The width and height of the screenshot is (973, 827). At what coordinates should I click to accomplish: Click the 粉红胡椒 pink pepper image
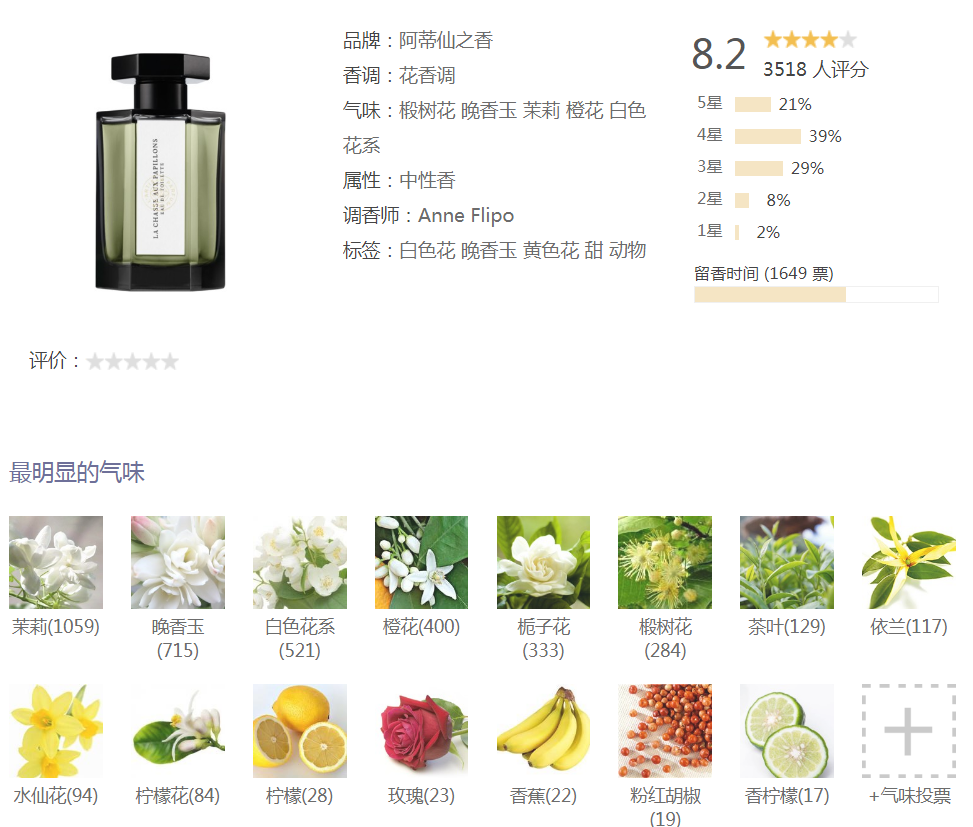(x=665, y=731)
